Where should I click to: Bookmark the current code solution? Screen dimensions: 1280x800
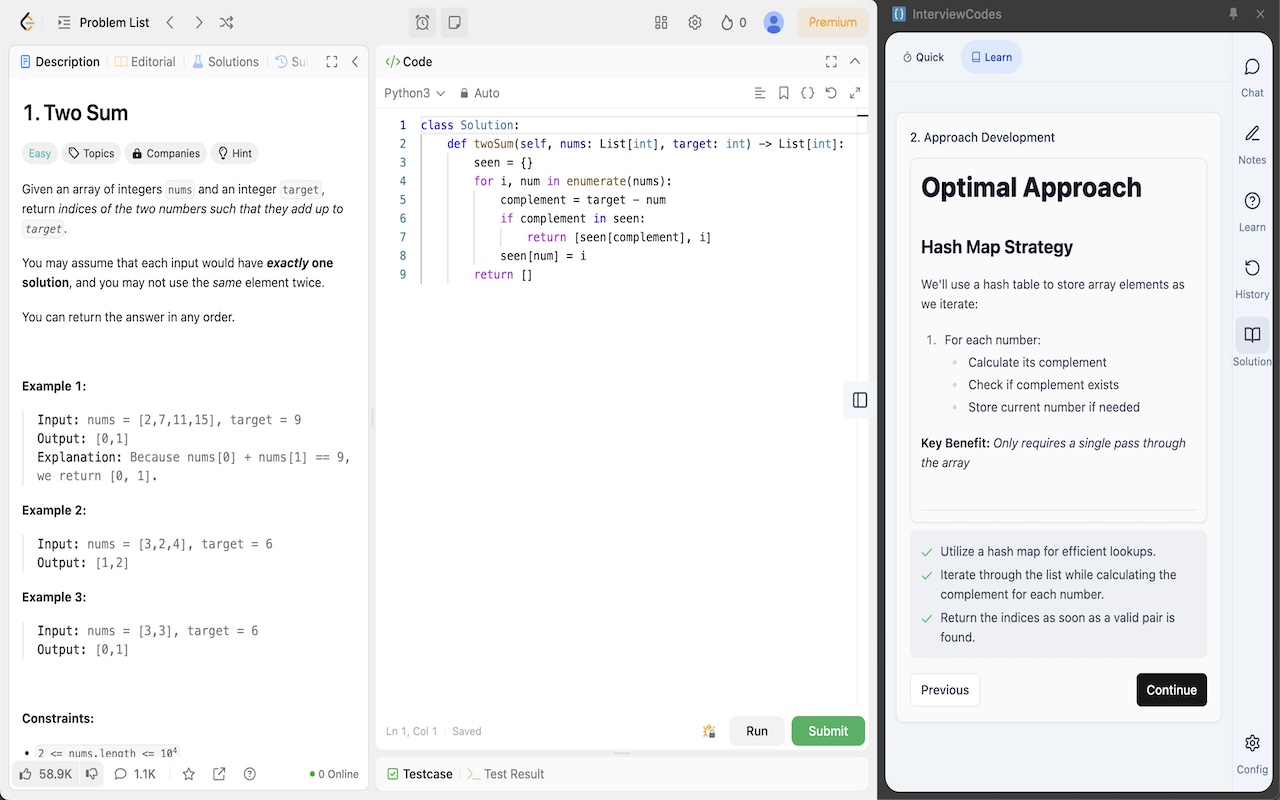pyautogui.click(x=783, y=92)
